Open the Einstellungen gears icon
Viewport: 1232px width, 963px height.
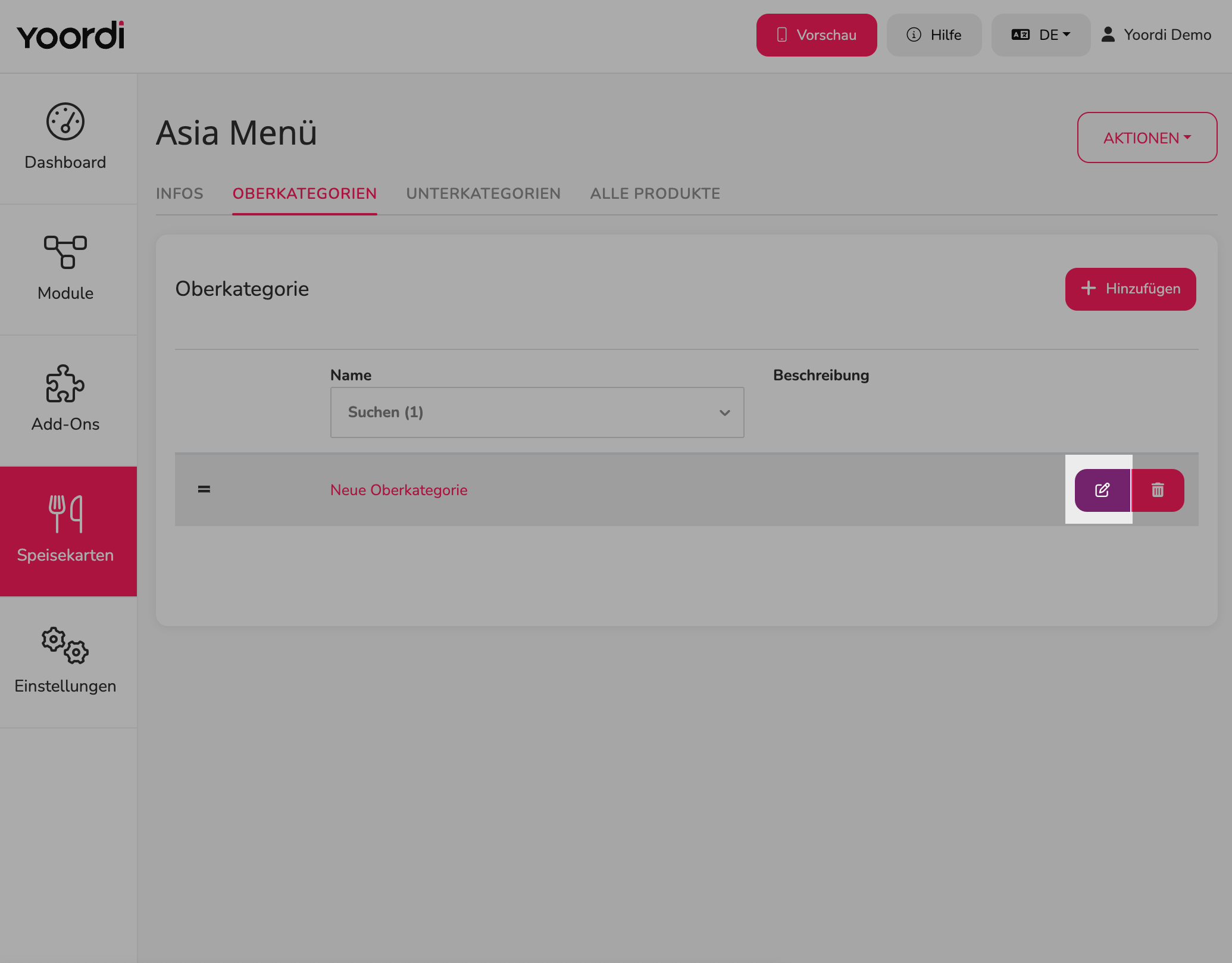(x=65, y=645)
